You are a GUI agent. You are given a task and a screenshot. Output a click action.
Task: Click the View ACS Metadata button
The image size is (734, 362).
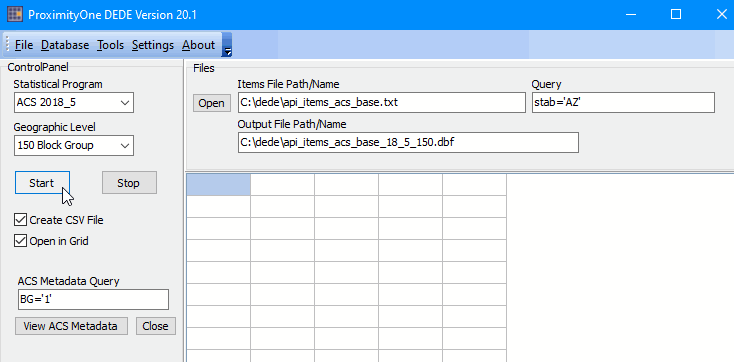pos(71,326)
